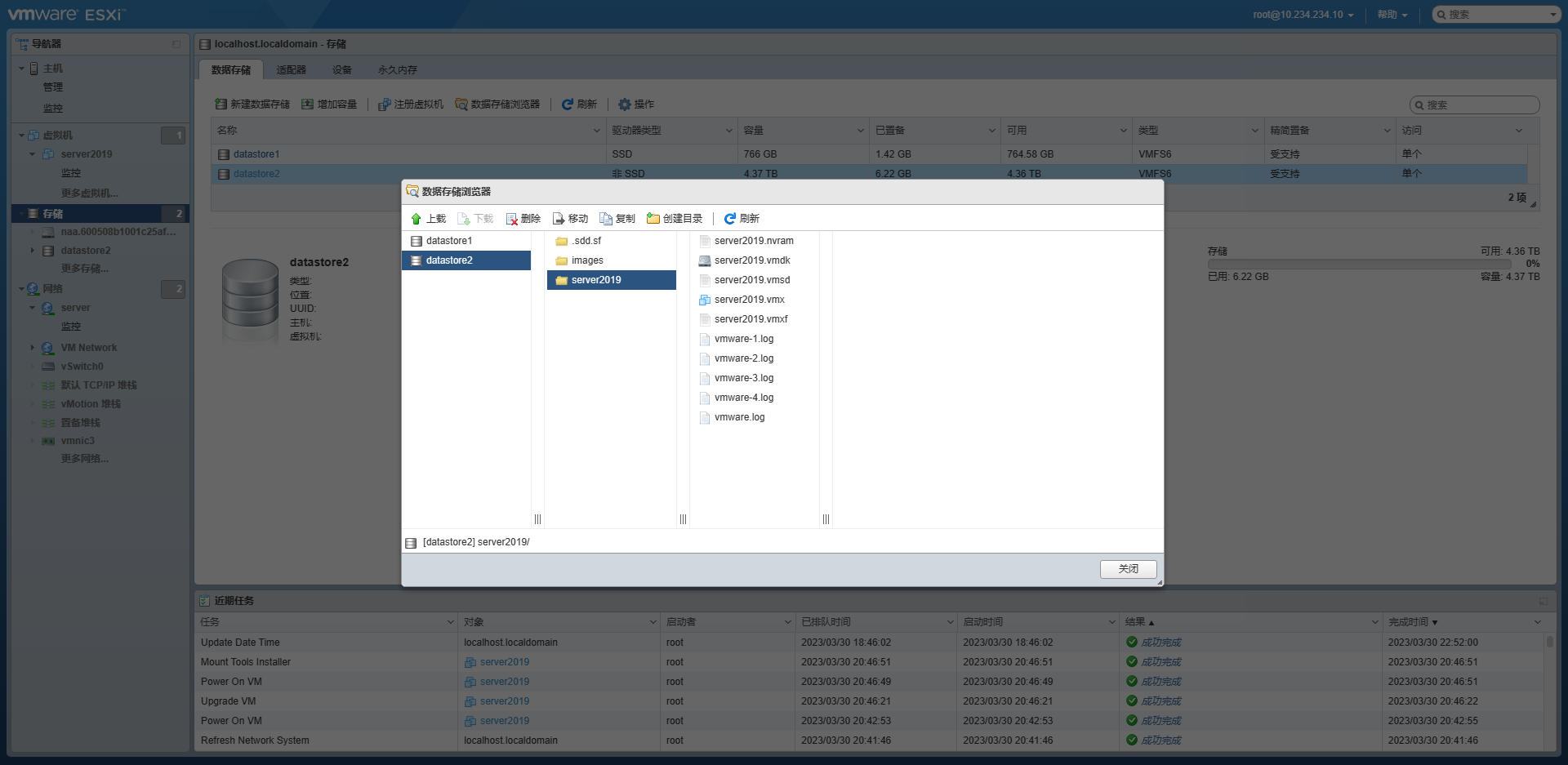
Task: Expand the root user account dropdown
Action: pos(1303,15)
